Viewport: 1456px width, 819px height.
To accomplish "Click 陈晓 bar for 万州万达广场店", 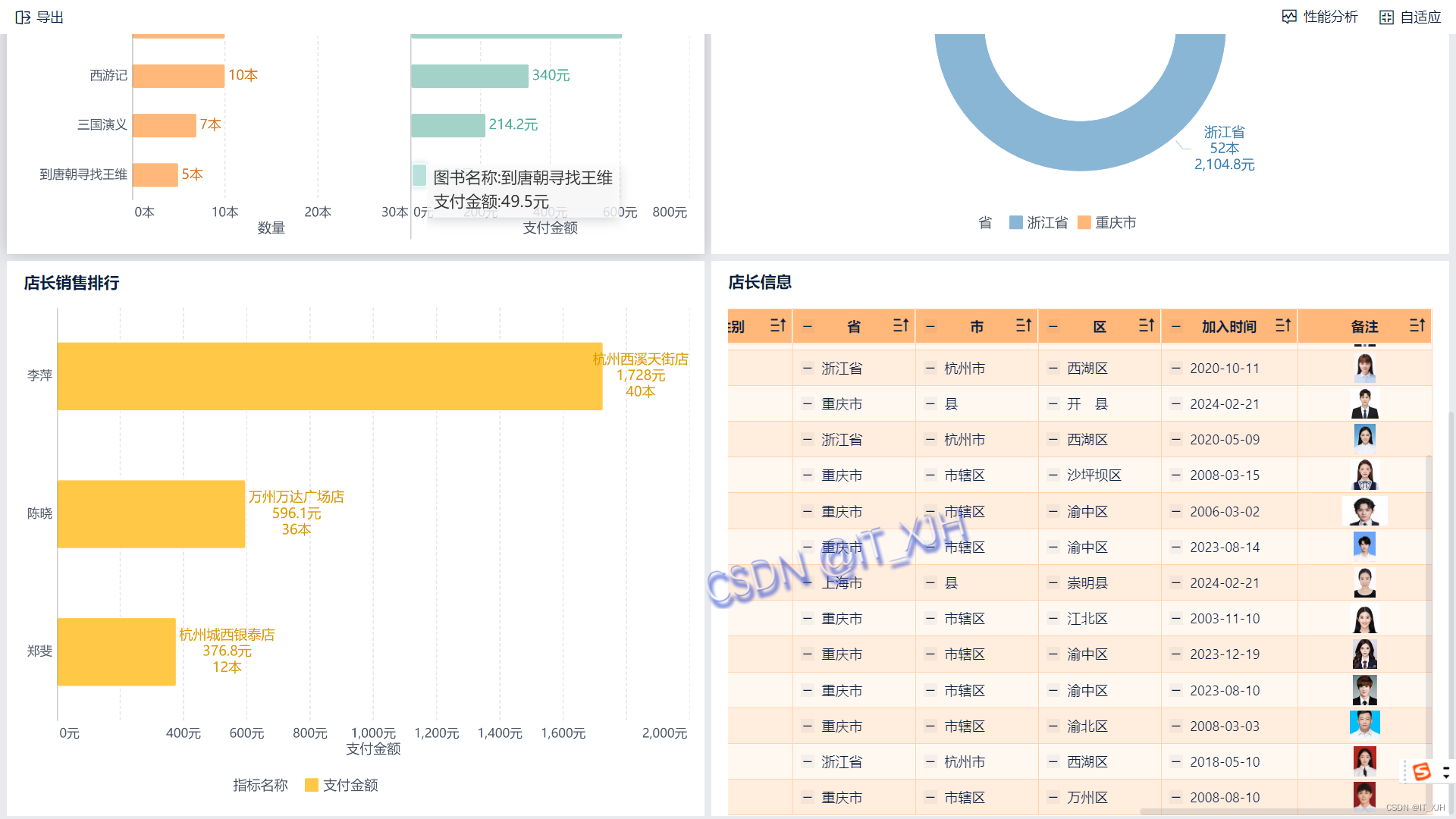I will point(151,513).
